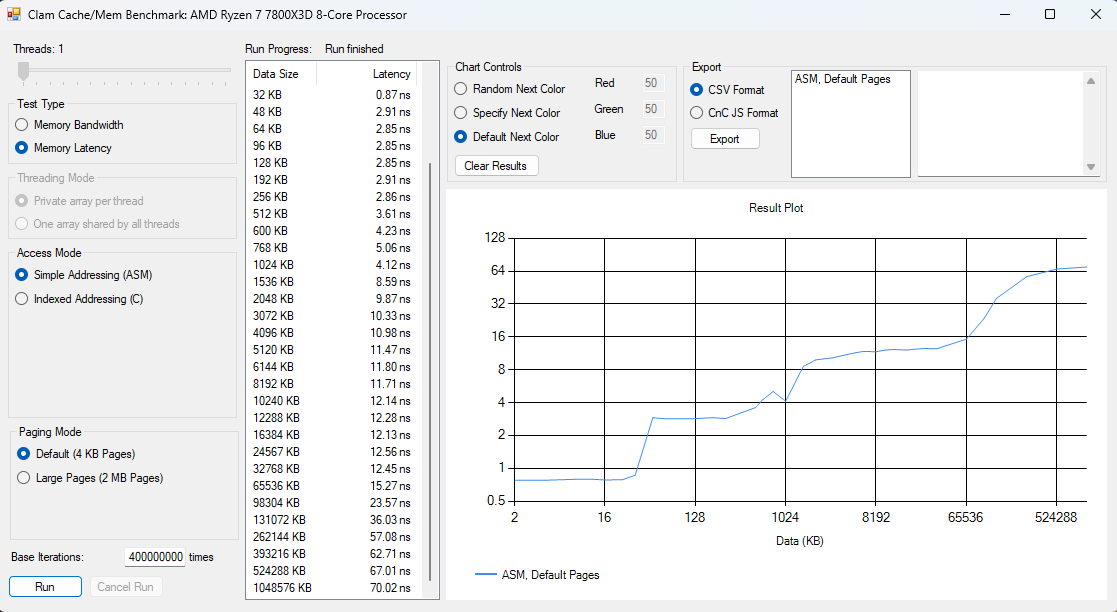
Task: Select the 131072 KB result row
Action: (x=334, y=520)
